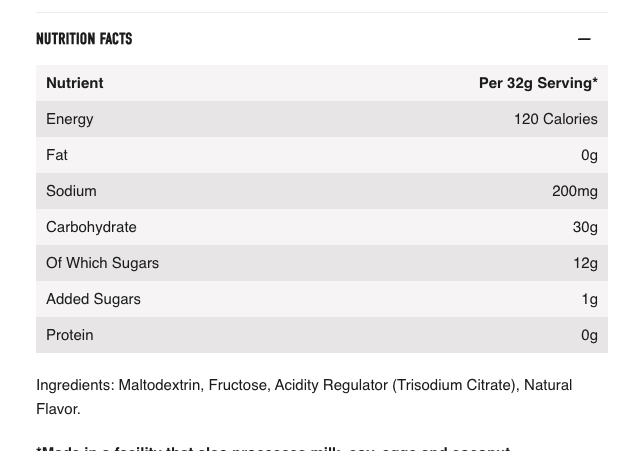This screenshot has height=451, width=643.
Task: Click the NUTRITION FACTS heading
Action: click(x=84, y=39)
